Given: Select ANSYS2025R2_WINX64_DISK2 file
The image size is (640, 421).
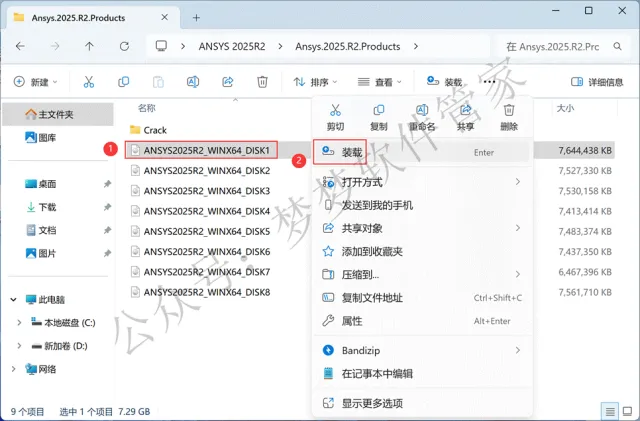Looking at the screenshot, I should (200, 171).
